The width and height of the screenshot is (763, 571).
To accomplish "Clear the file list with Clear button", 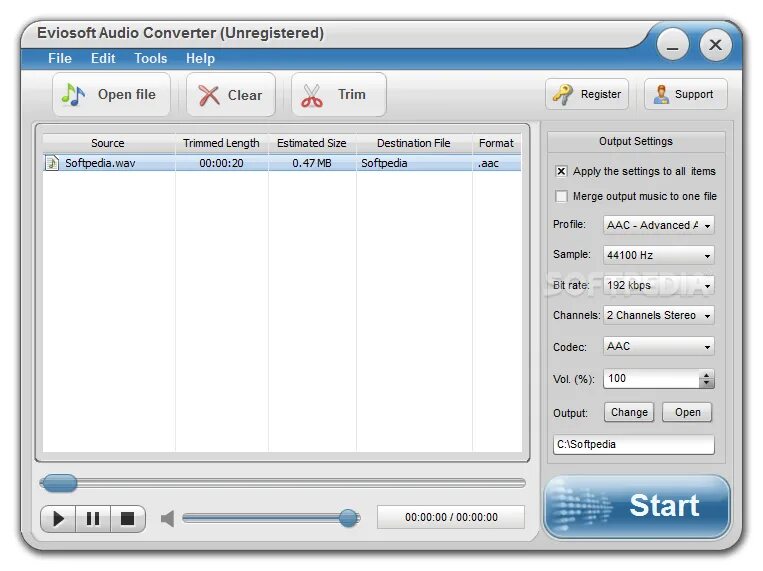I will click(231, 94).
